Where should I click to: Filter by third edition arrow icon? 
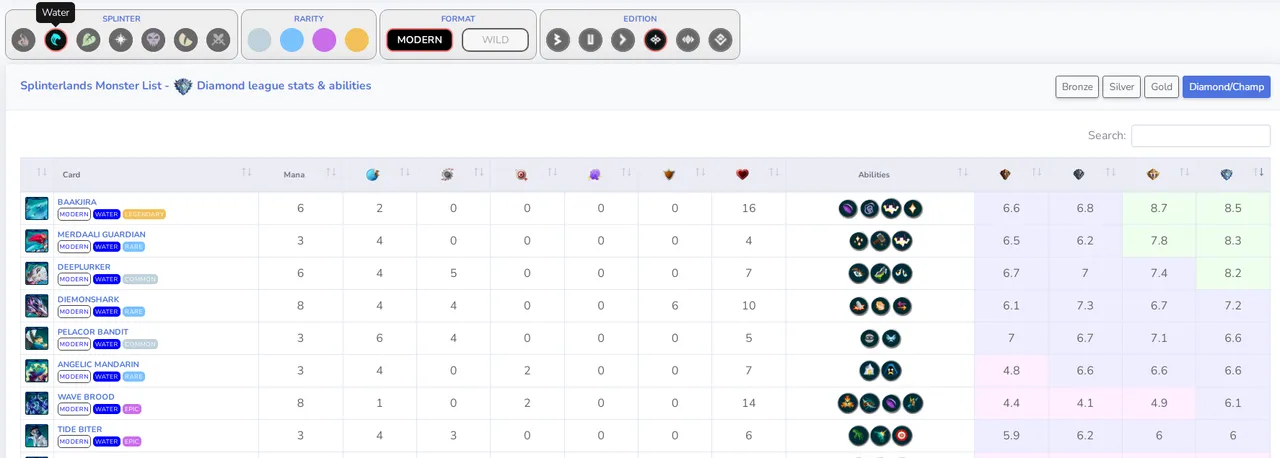click(x=623, y=40)
